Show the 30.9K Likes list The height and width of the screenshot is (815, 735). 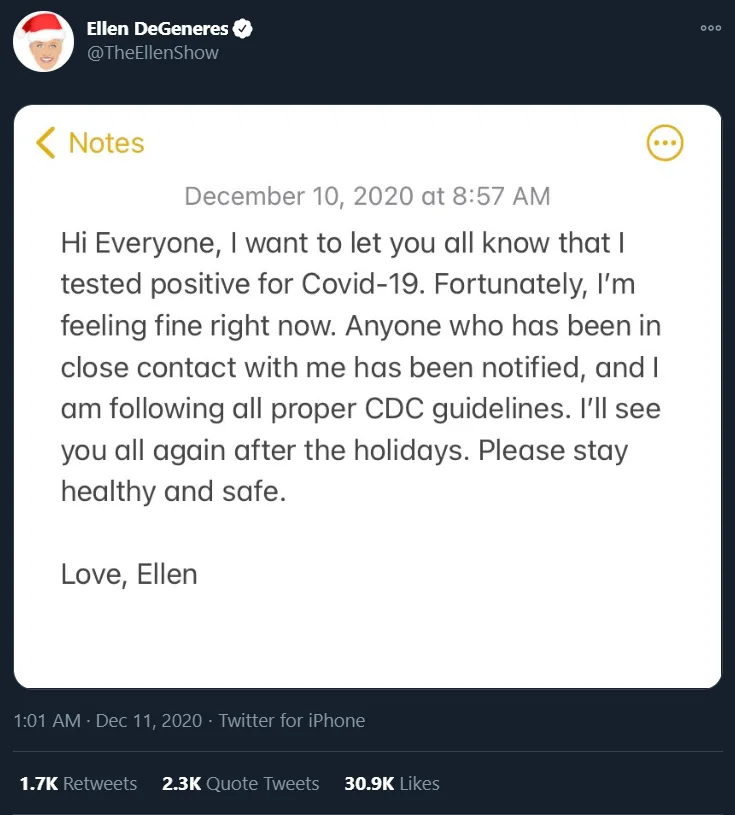392,783
